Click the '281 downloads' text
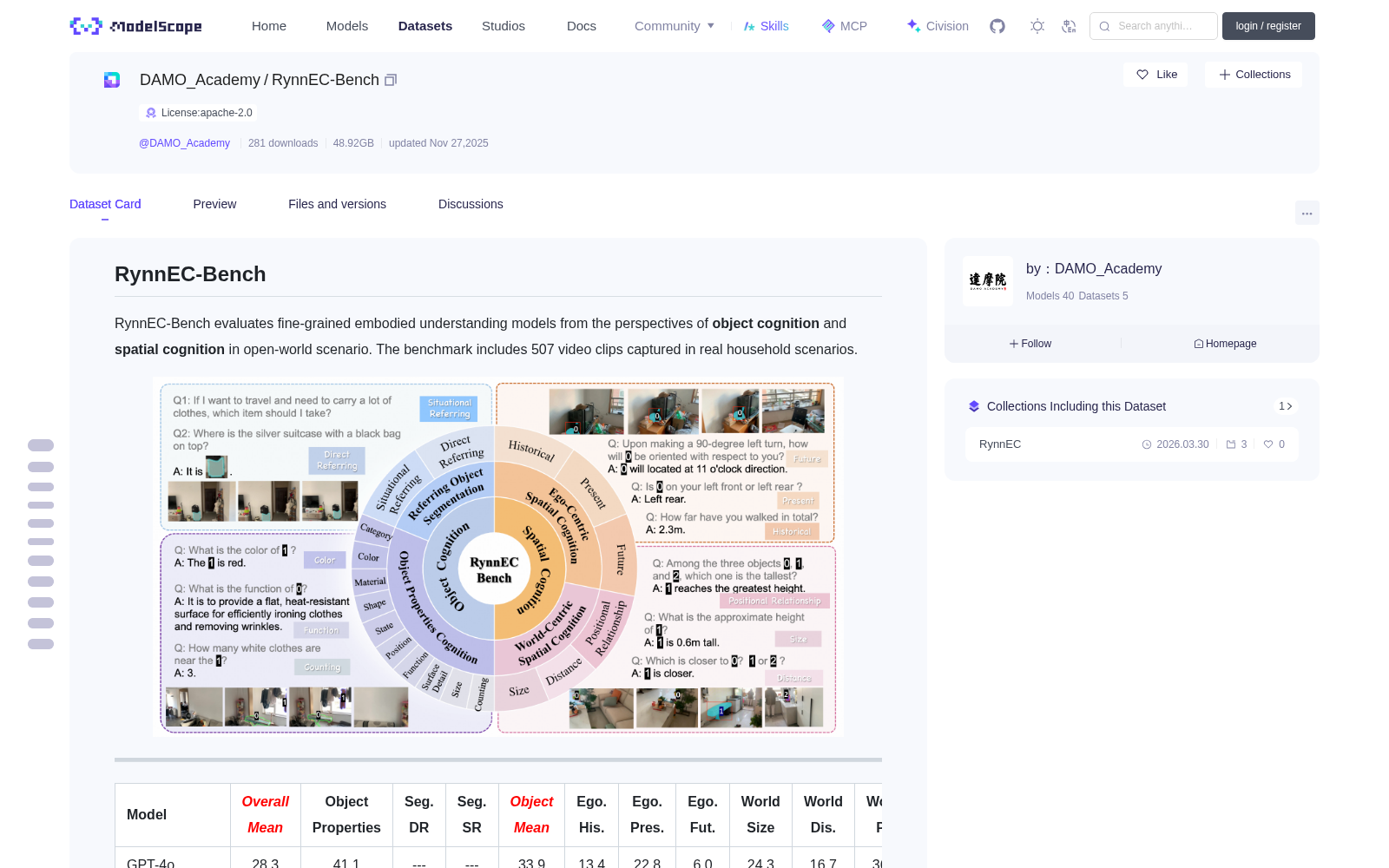1389x868 pixels. pyautogui.click(x=283, y=143)
